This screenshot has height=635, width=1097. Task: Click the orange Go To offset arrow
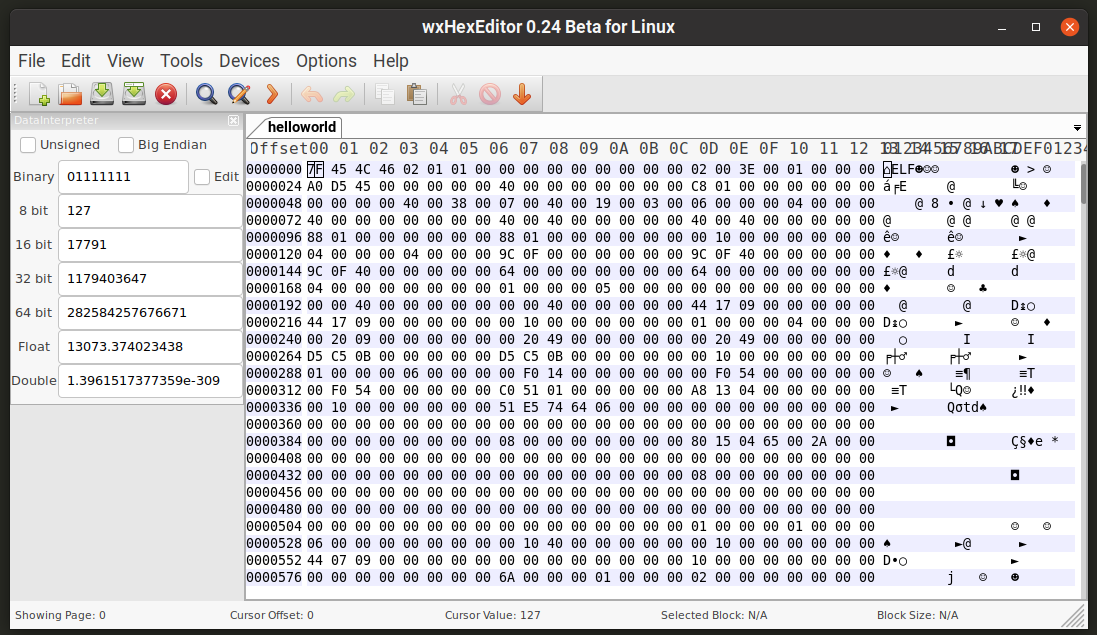pos(271,94)
